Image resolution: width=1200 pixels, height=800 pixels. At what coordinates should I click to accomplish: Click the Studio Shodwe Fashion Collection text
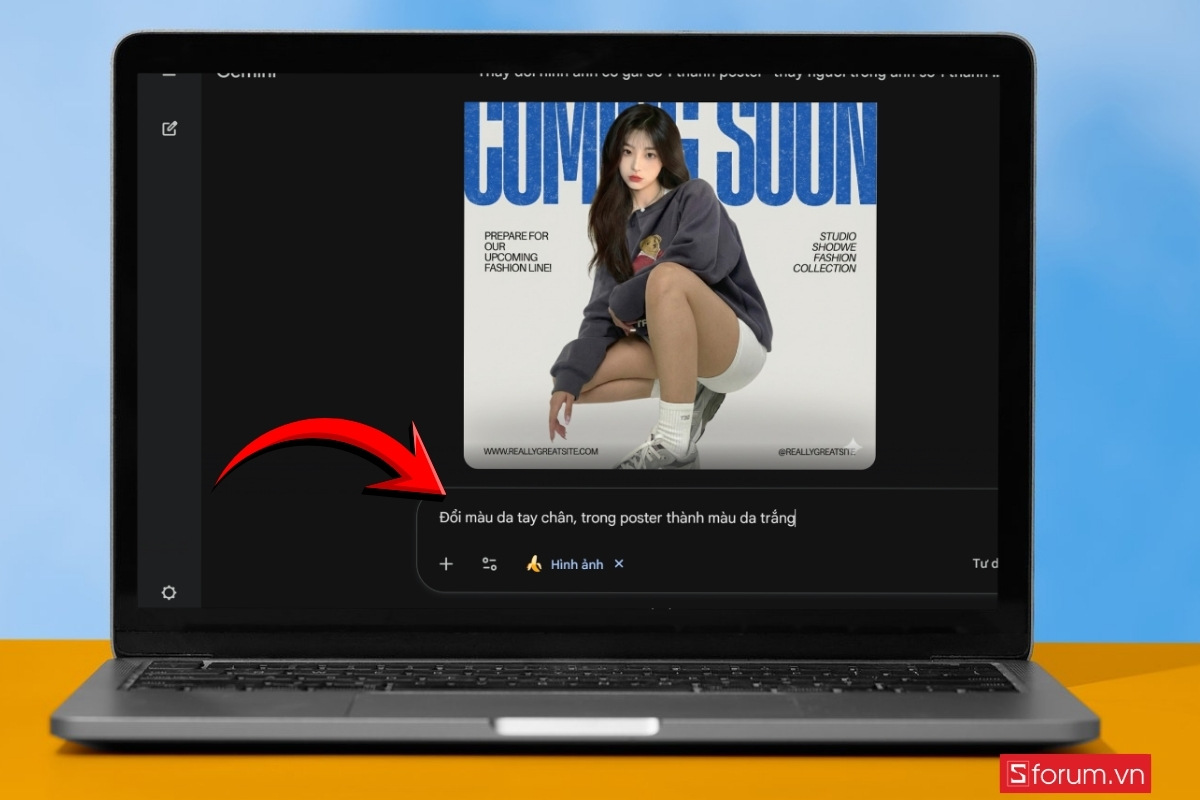[x=825, y=253]
